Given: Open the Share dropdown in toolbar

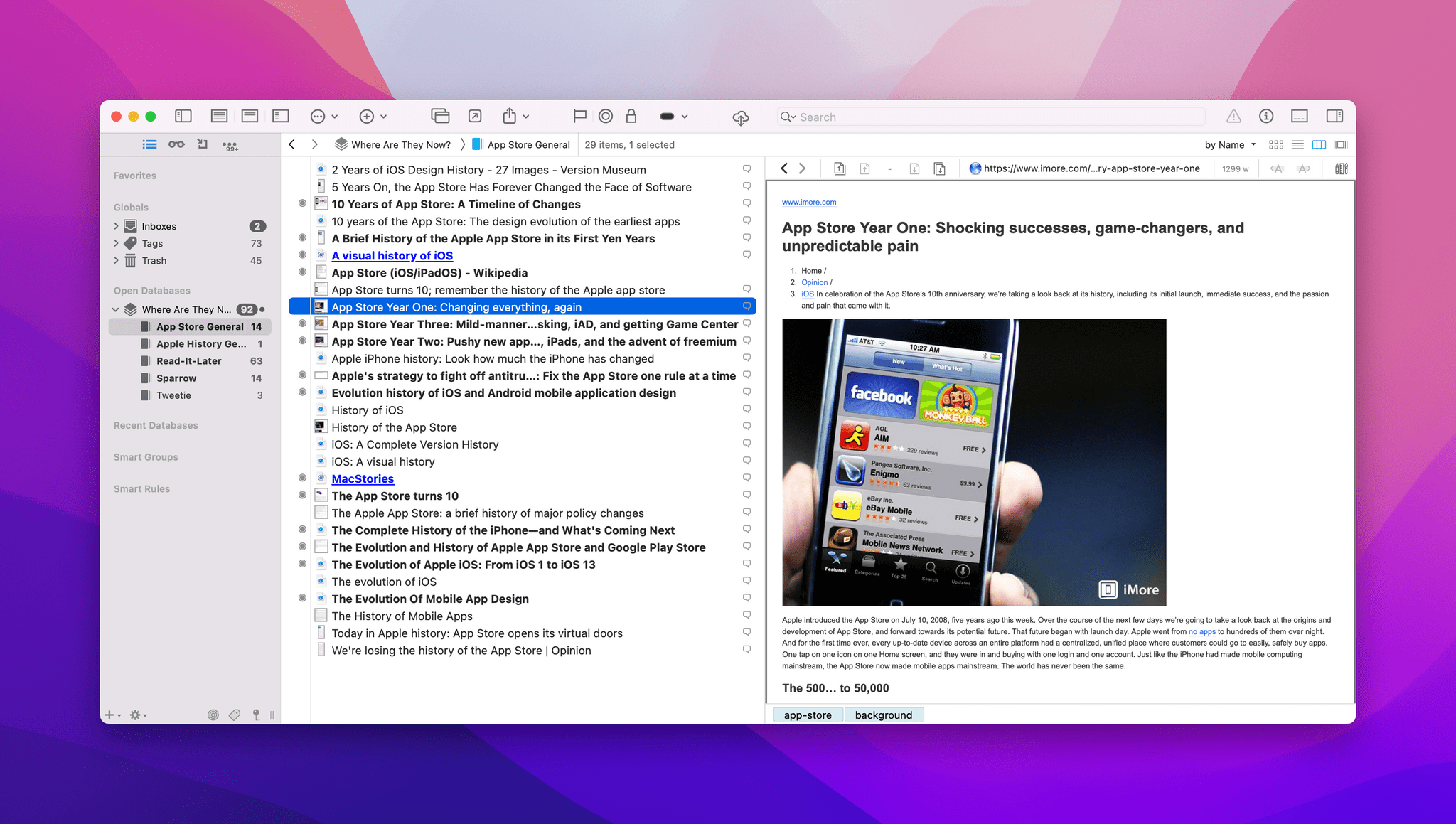Looking at the screenshot, I should pyautogui.click(x=515, y=116).
